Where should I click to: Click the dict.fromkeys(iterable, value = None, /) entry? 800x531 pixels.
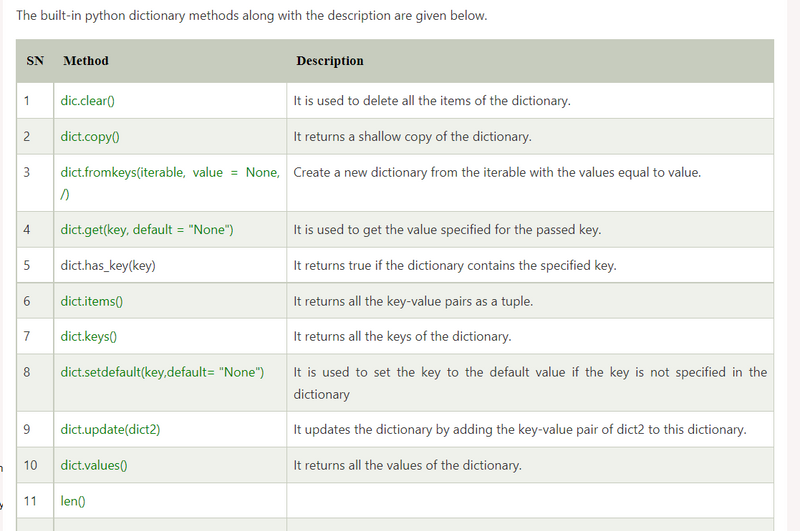[169, 172]
